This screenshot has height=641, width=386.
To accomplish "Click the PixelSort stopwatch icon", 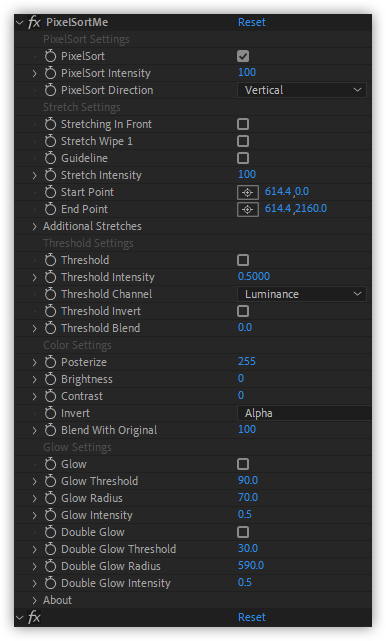I will [x=50, y=56].
